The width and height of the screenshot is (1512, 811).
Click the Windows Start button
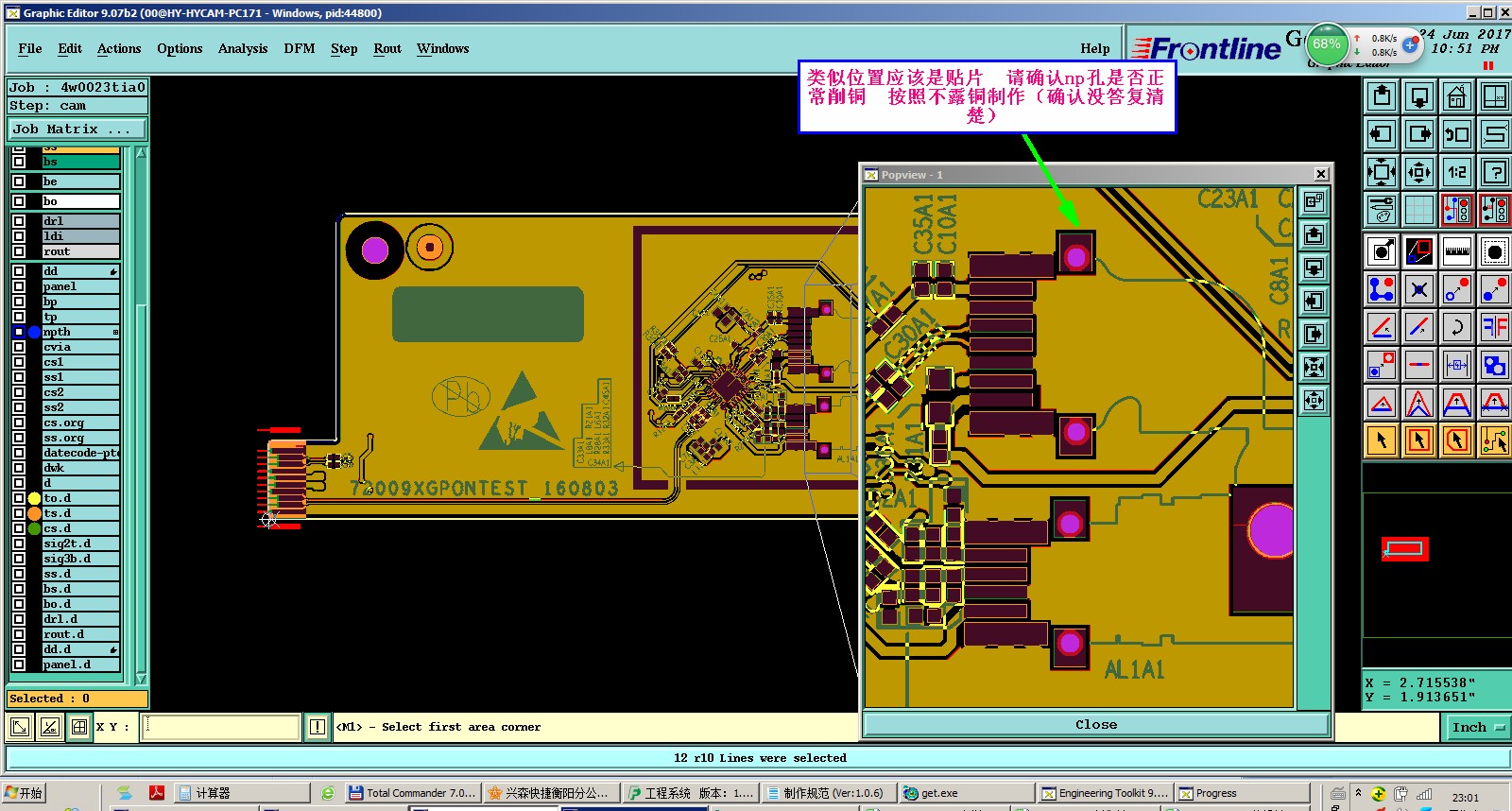click(25, 793)
